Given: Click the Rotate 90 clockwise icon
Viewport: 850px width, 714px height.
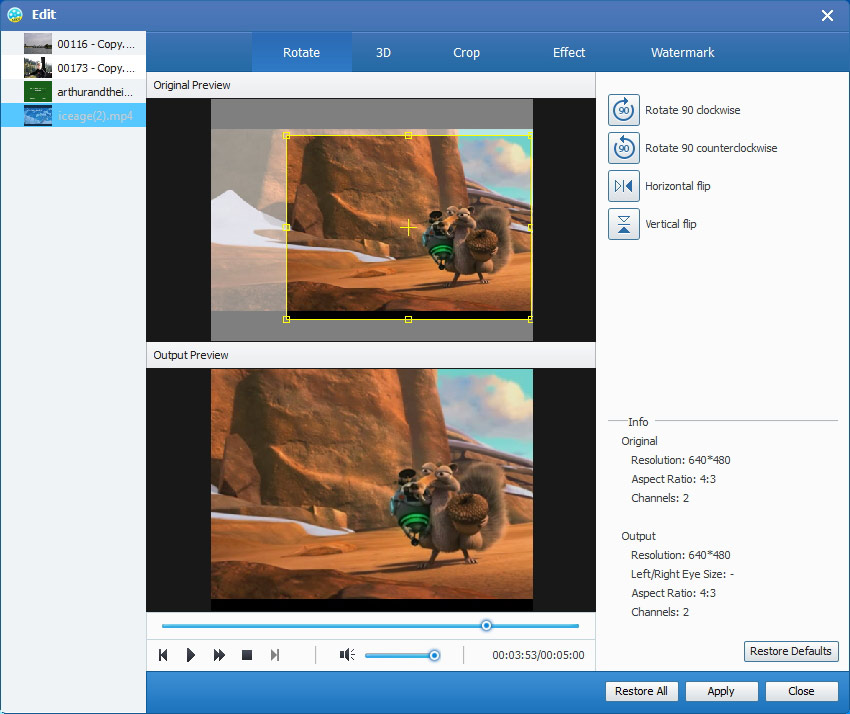Looking at the screenshot, I should (x=623, y=110).
